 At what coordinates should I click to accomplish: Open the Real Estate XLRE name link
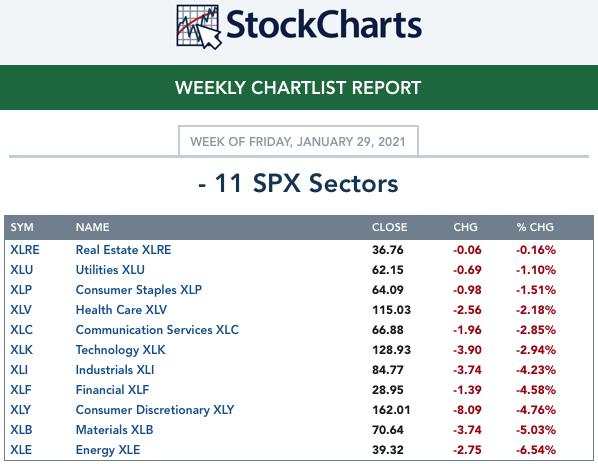[123, 250]
